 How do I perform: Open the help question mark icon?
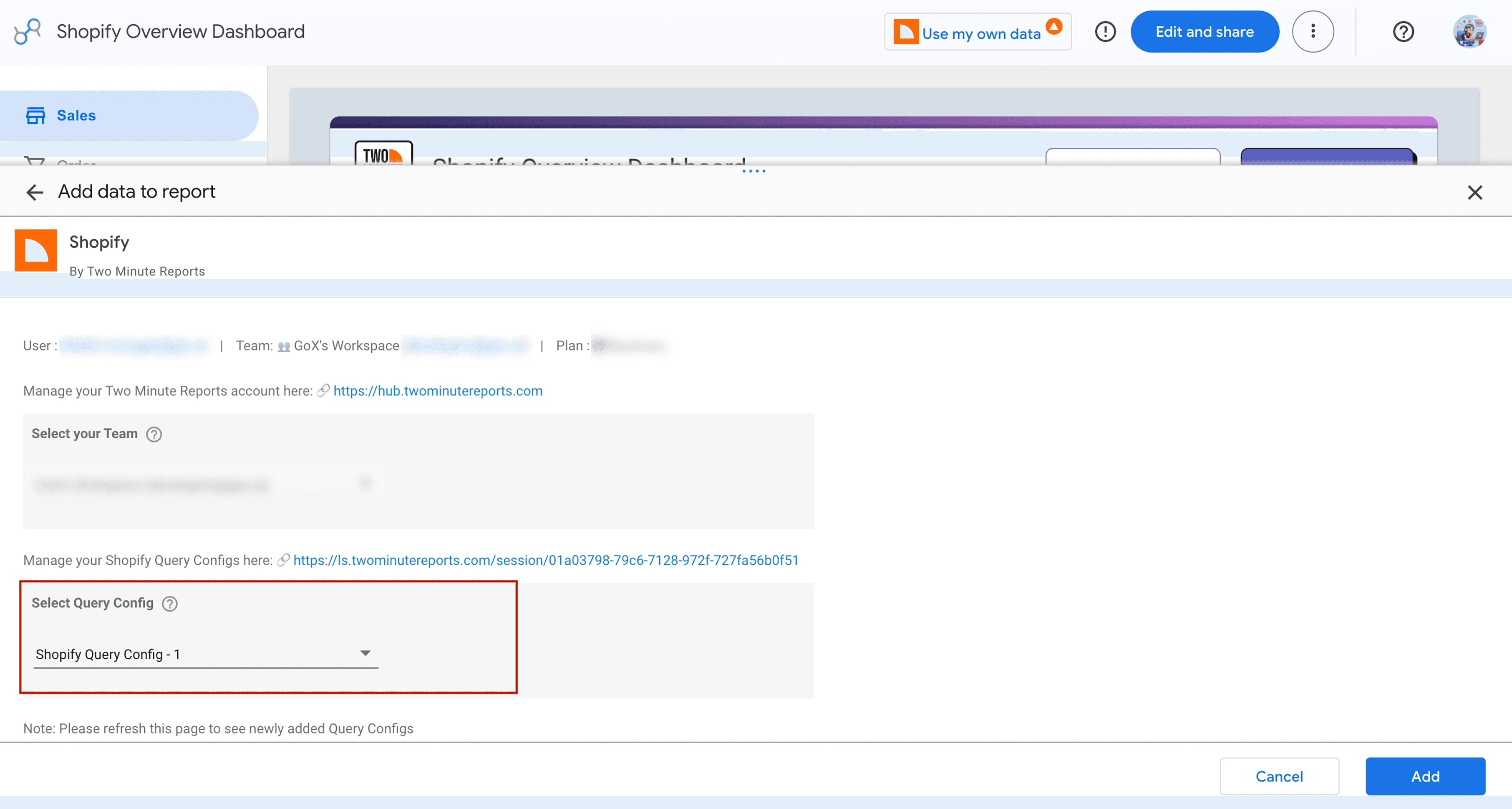[1404, 32]
